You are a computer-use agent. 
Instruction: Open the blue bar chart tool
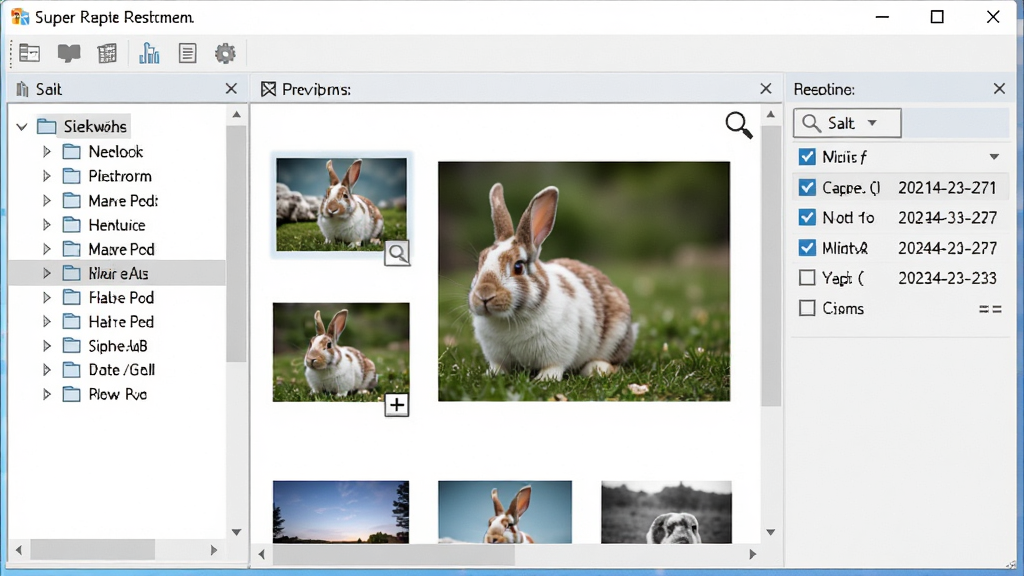click(x=149, y=53)
